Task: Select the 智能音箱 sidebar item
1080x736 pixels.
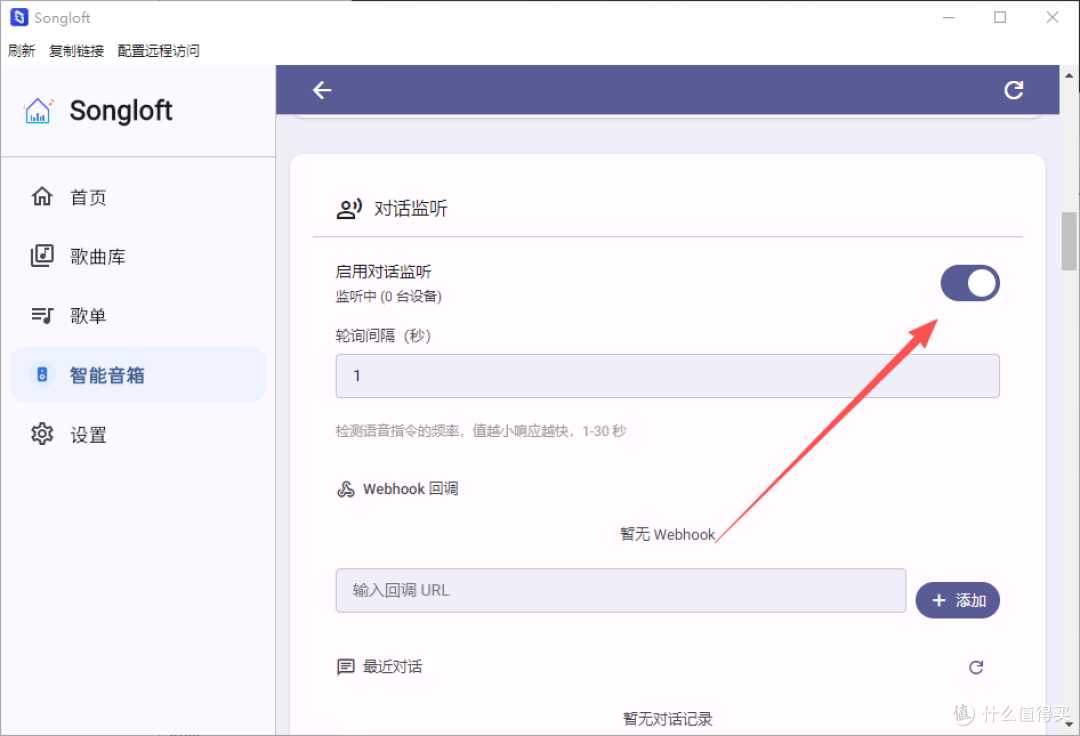Action: [138, 375]
